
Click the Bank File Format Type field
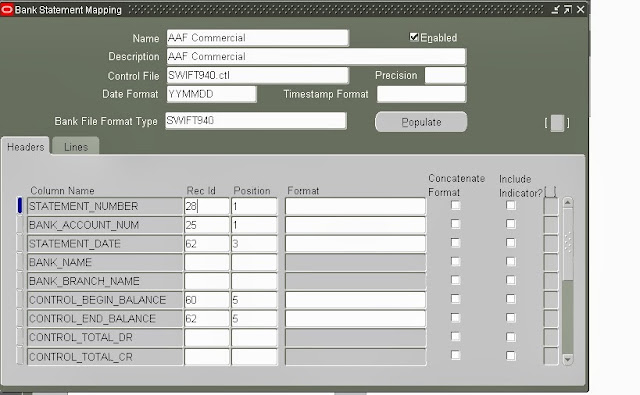256,120
